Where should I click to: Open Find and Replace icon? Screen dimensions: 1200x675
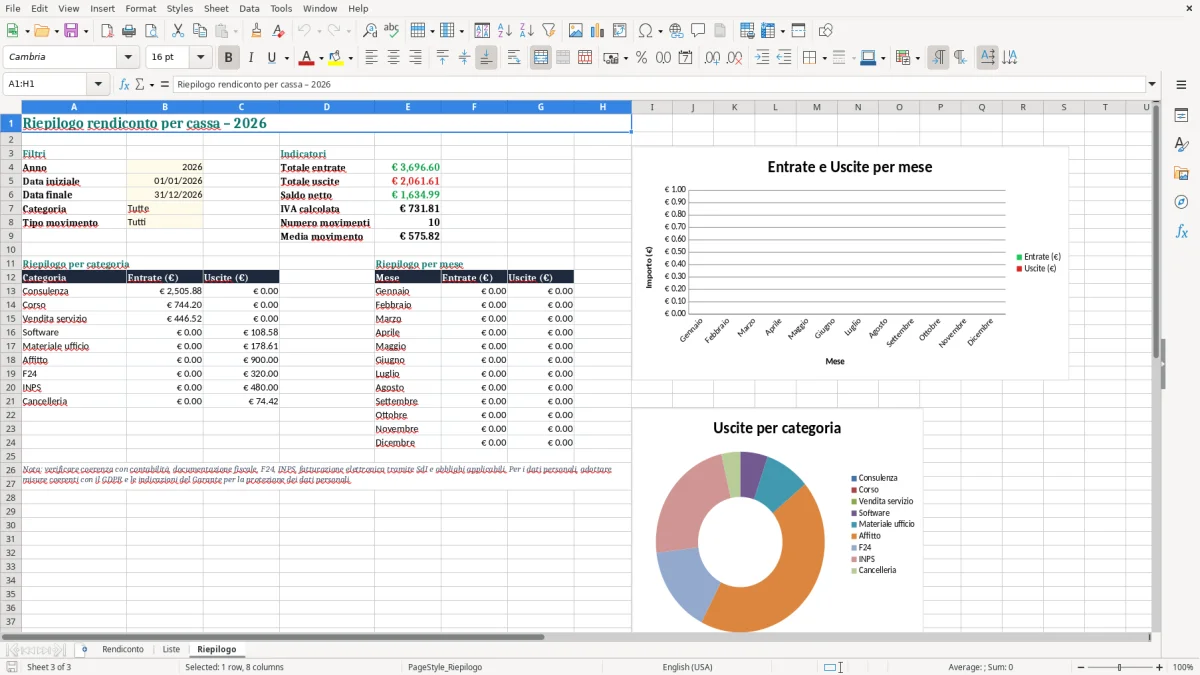click(370, 31)
